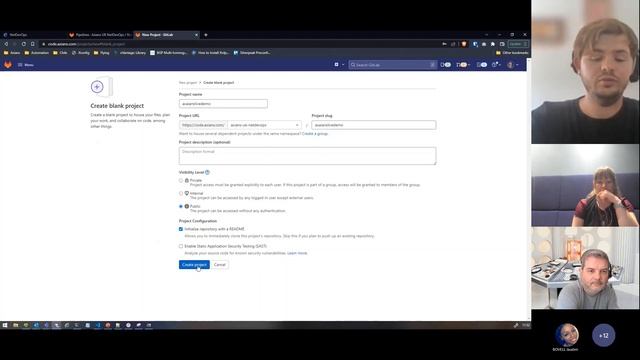Click the Project description text area
Screen dimensions: 640x360
coord(307,156)
